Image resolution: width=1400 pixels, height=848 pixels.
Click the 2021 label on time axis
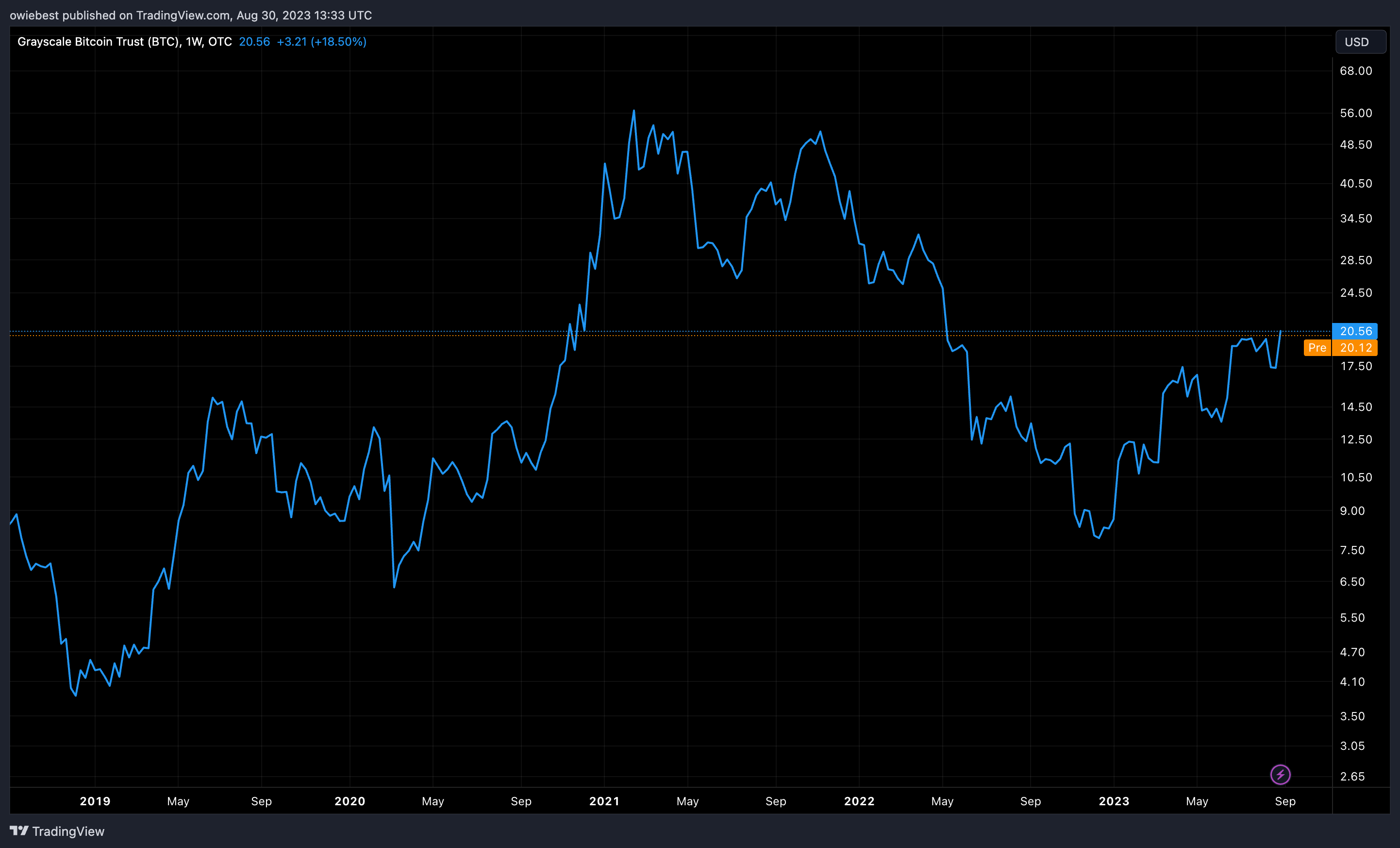click(604, 801)
